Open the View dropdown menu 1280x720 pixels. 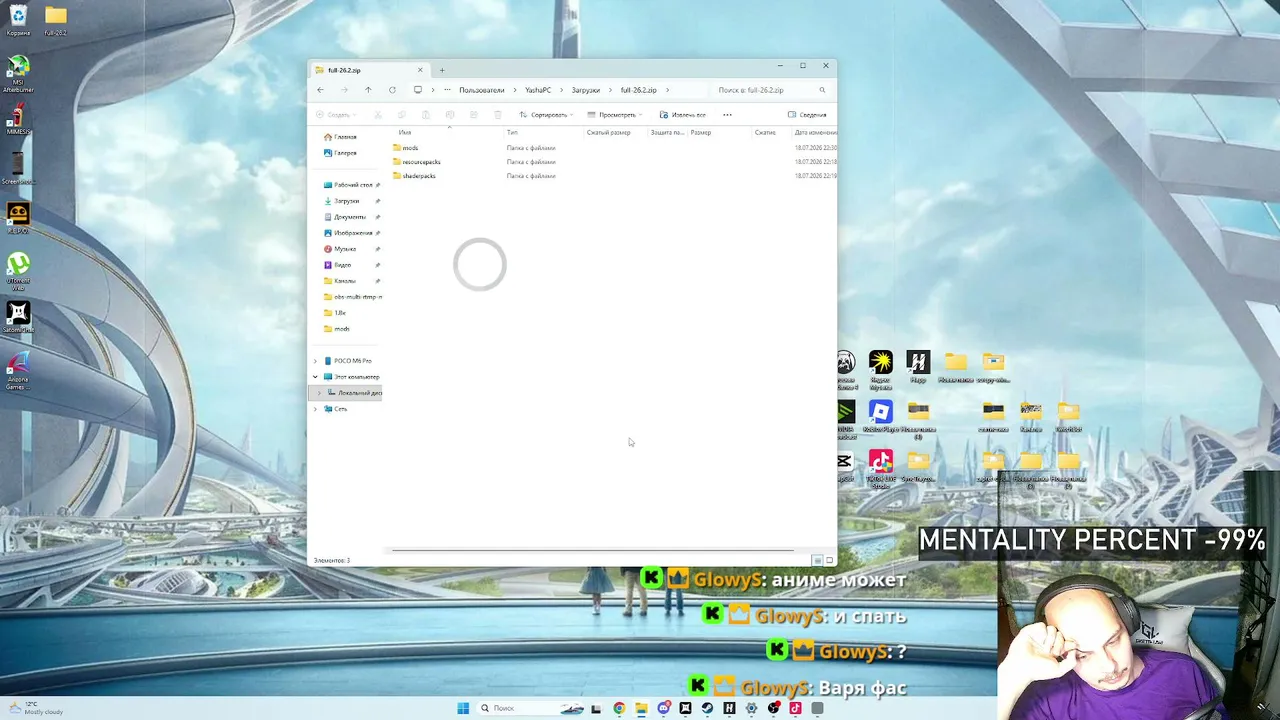tap(615, 115)
